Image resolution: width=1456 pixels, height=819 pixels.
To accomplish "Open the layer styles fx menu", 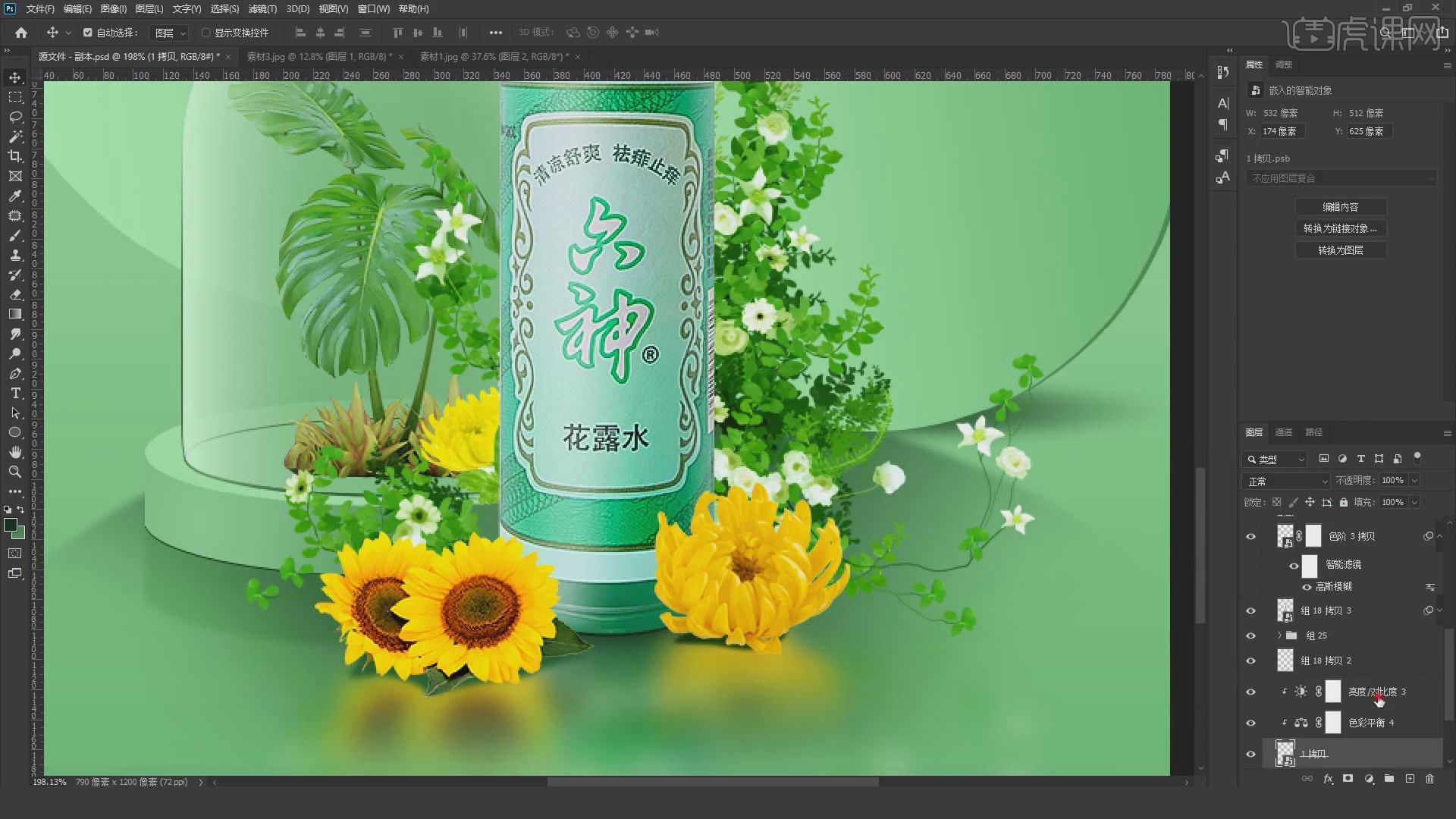I will tap(1328, 778).
